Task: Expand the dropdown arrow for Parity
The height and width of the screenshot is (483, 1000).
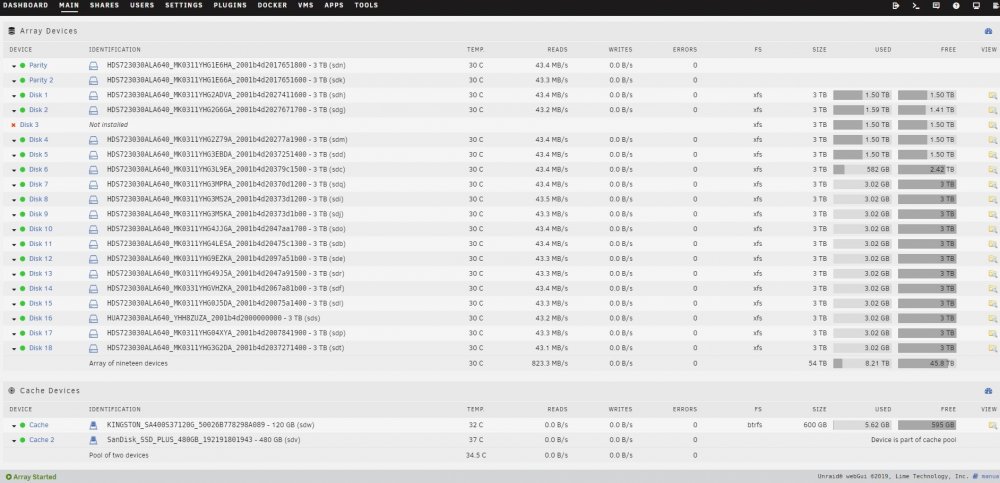Action: tap(14, 66)
